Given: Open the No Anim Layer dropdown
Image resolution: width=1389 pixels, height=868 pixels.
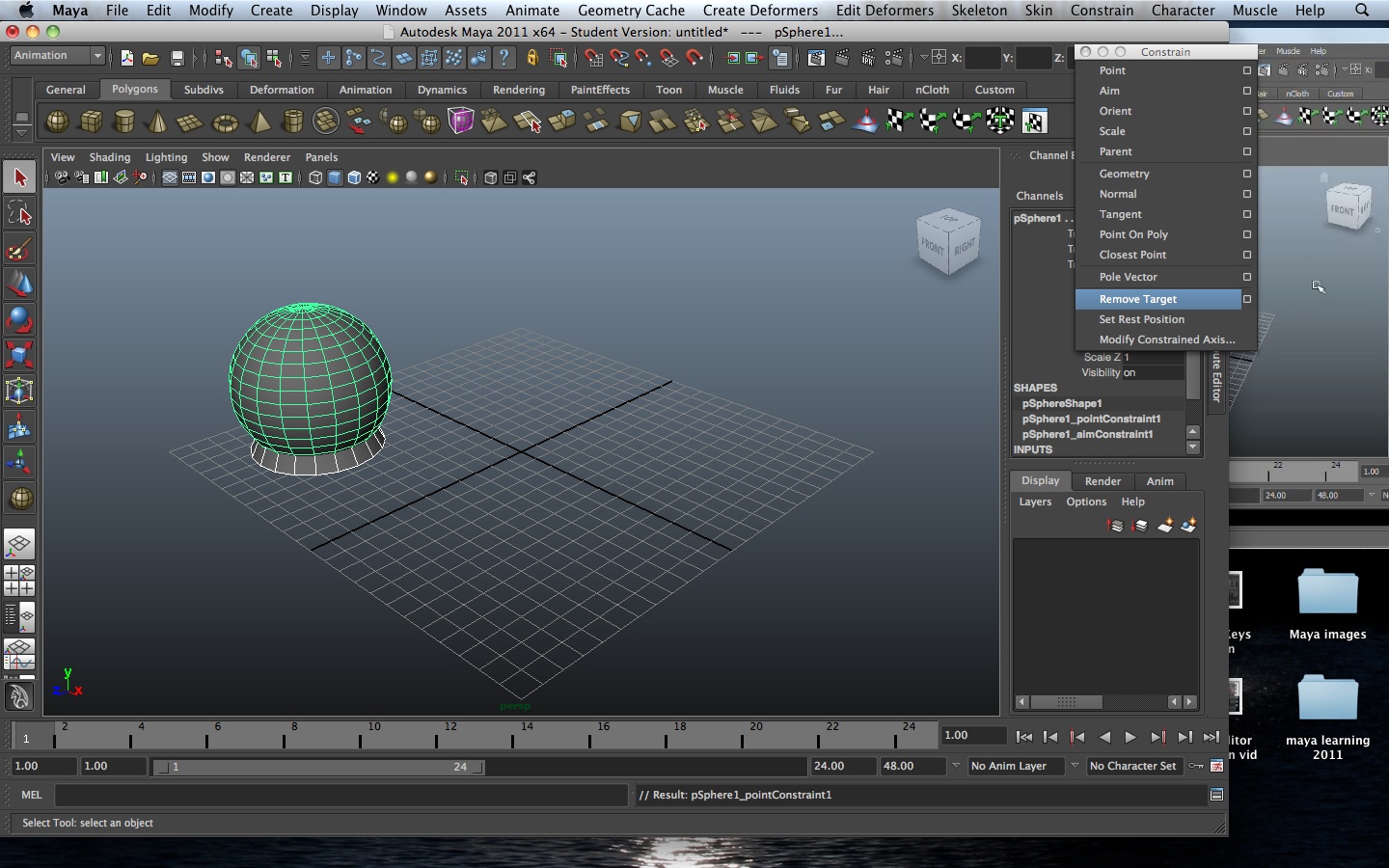Looking at the screenshot, I should click(x=1015, y=767).
